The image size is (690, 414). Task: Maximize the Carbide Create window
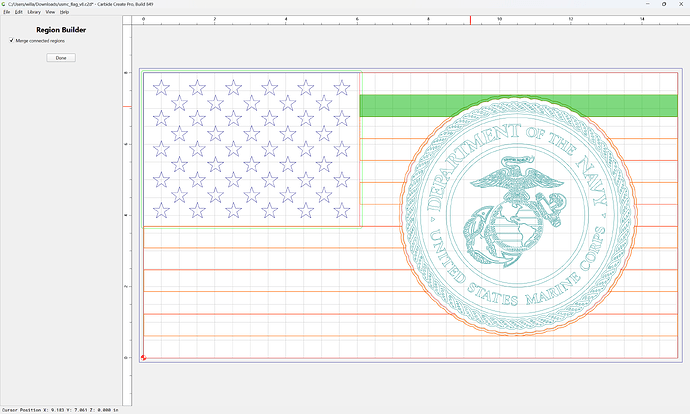pos(664,4)
